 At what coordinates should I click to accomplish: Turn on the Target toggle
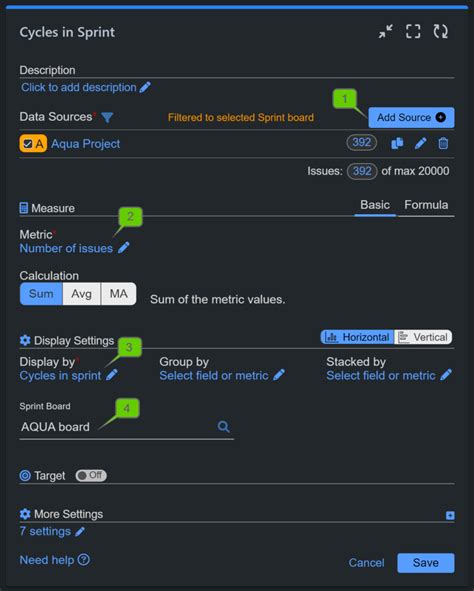91,475
